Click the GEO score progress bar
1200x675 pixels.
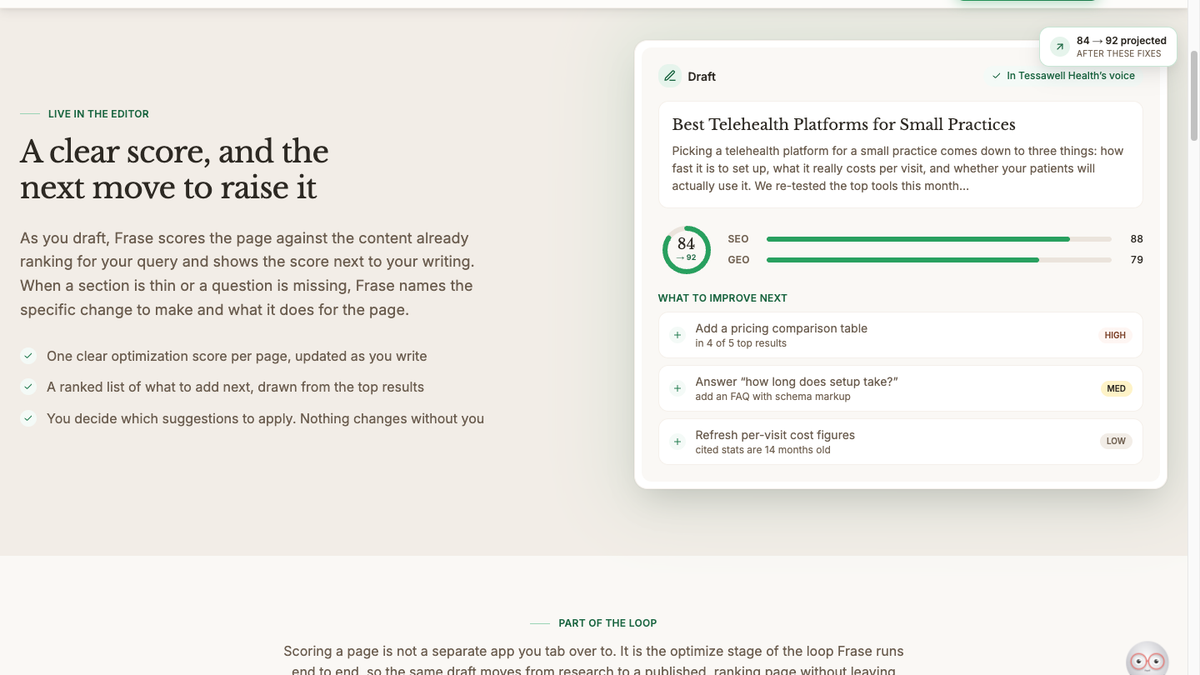(939, 260)
